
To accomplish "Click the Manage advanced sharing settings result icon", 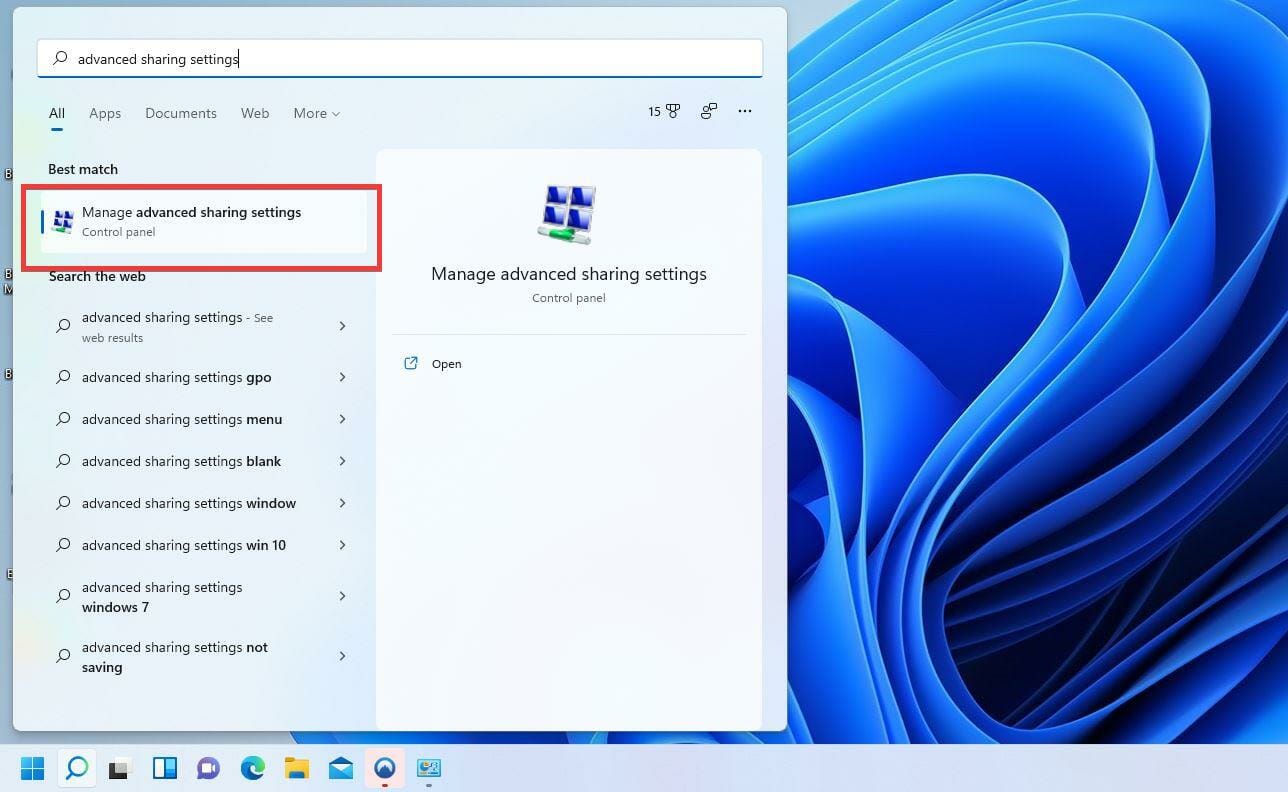I will 63,222.
